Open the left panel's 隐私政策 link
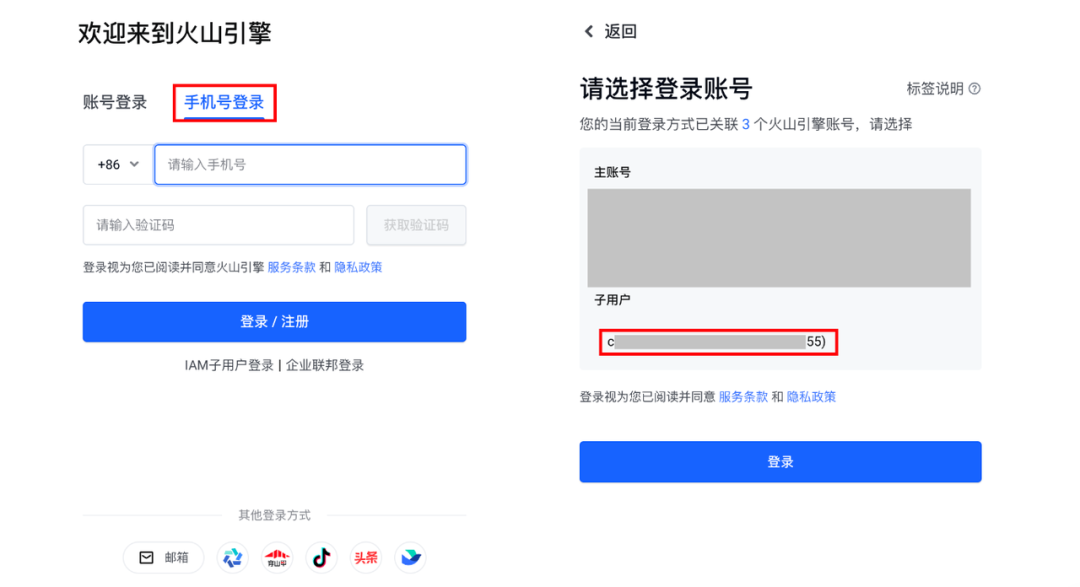Viewport: 1080px width, 587px height. (x=358, y=267)
